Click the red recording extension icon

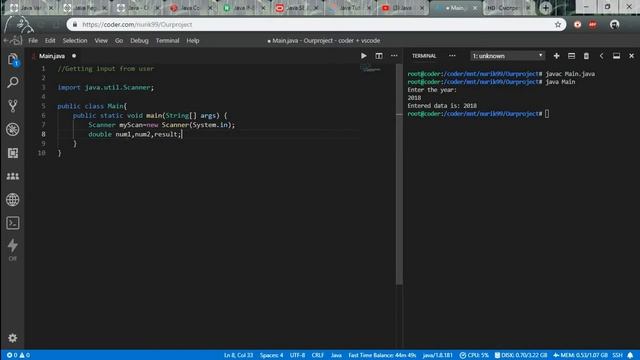577,24
